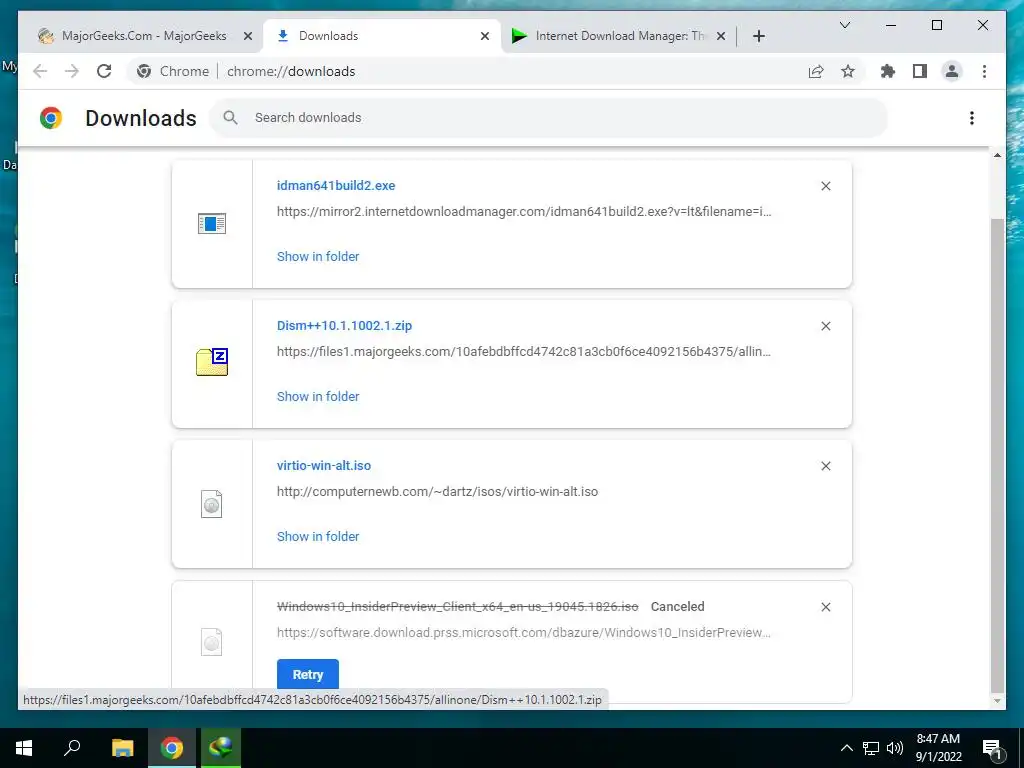The height and width of the screenshot is (768, 1024).
Task: Close the MajorGeeks.Com tab
Action: pos(248,36)
